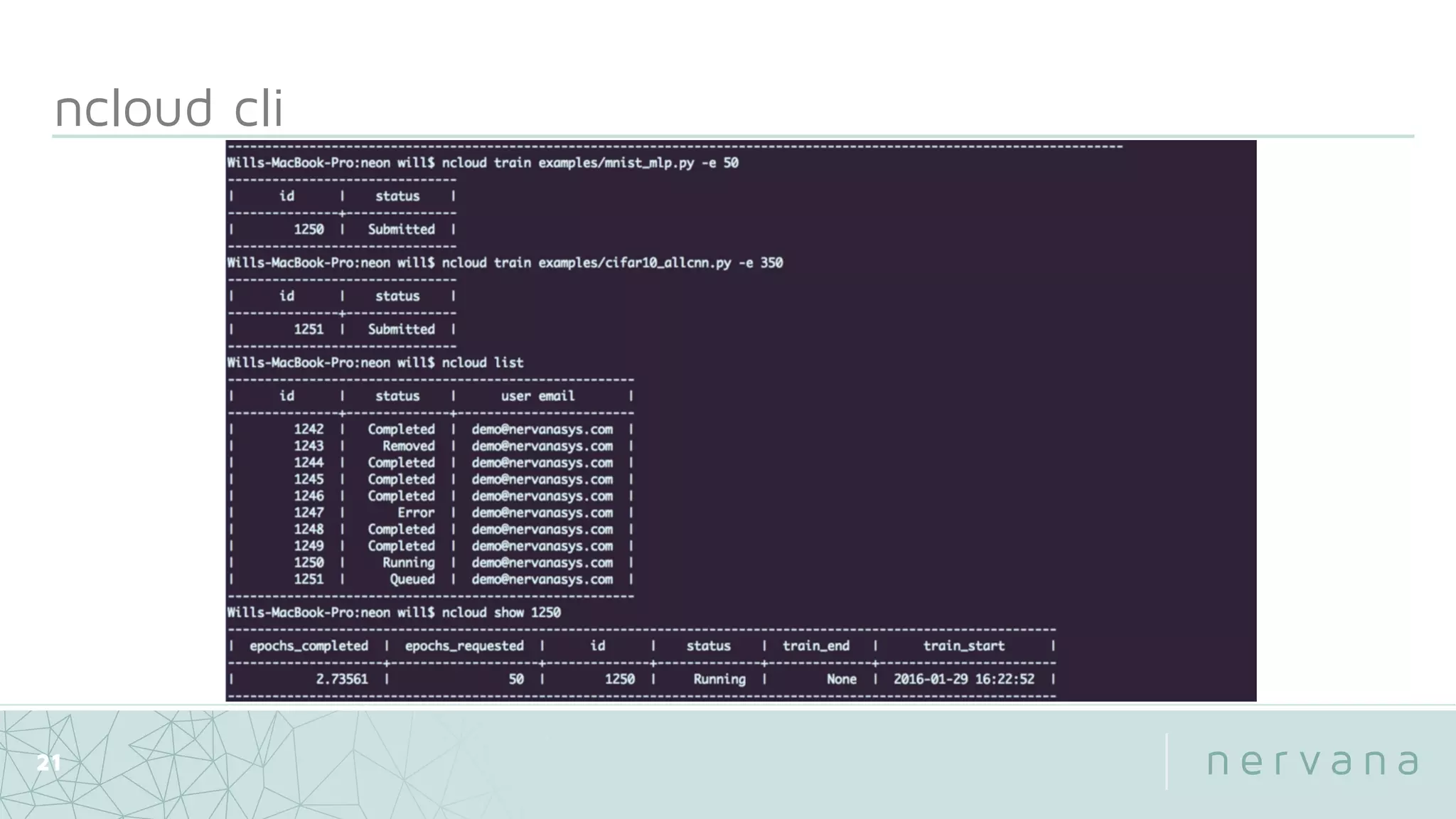Viewport: 1456px width, 819px height.
Task: Click the 'train_start' column header
Action: tap(964, 646)
